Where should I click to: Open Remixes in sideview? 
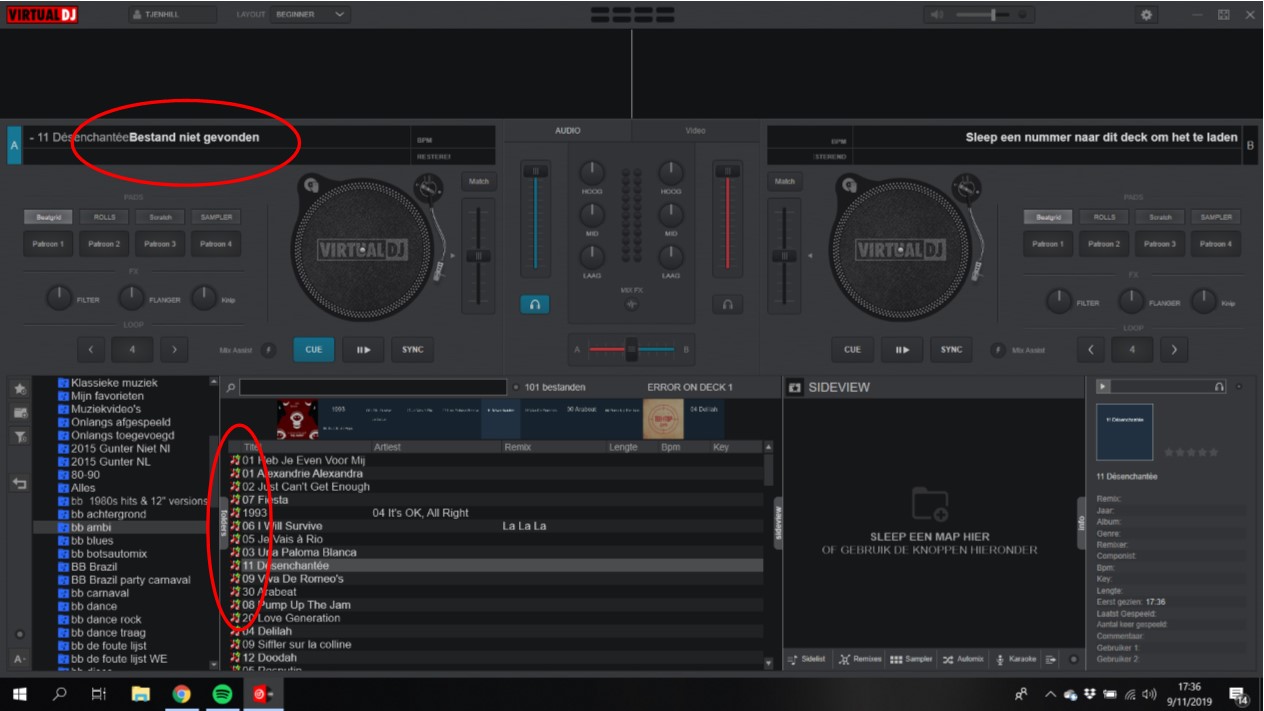pyautogui.click(x=861, y=660)
